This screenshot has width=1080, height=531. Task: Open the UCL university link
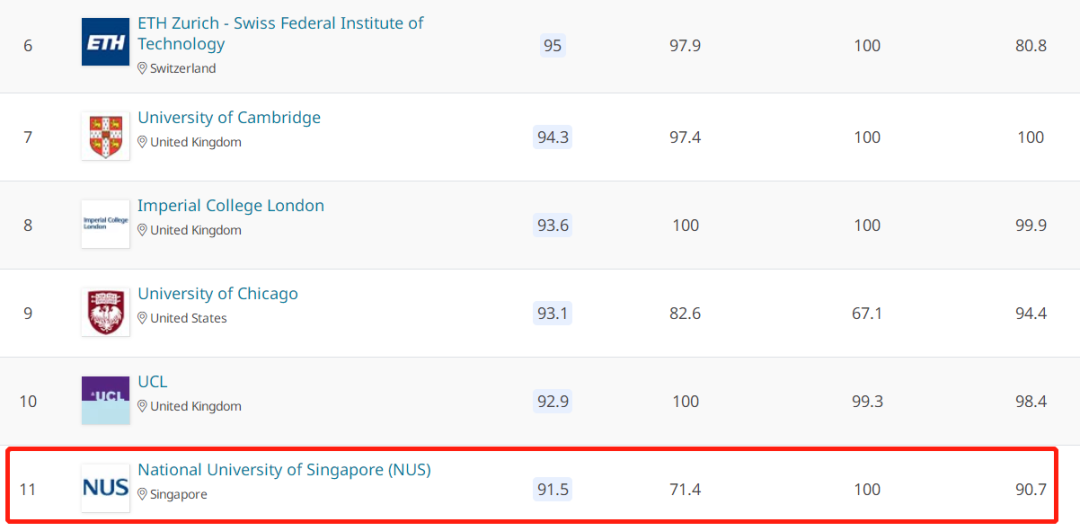point(152,382)
